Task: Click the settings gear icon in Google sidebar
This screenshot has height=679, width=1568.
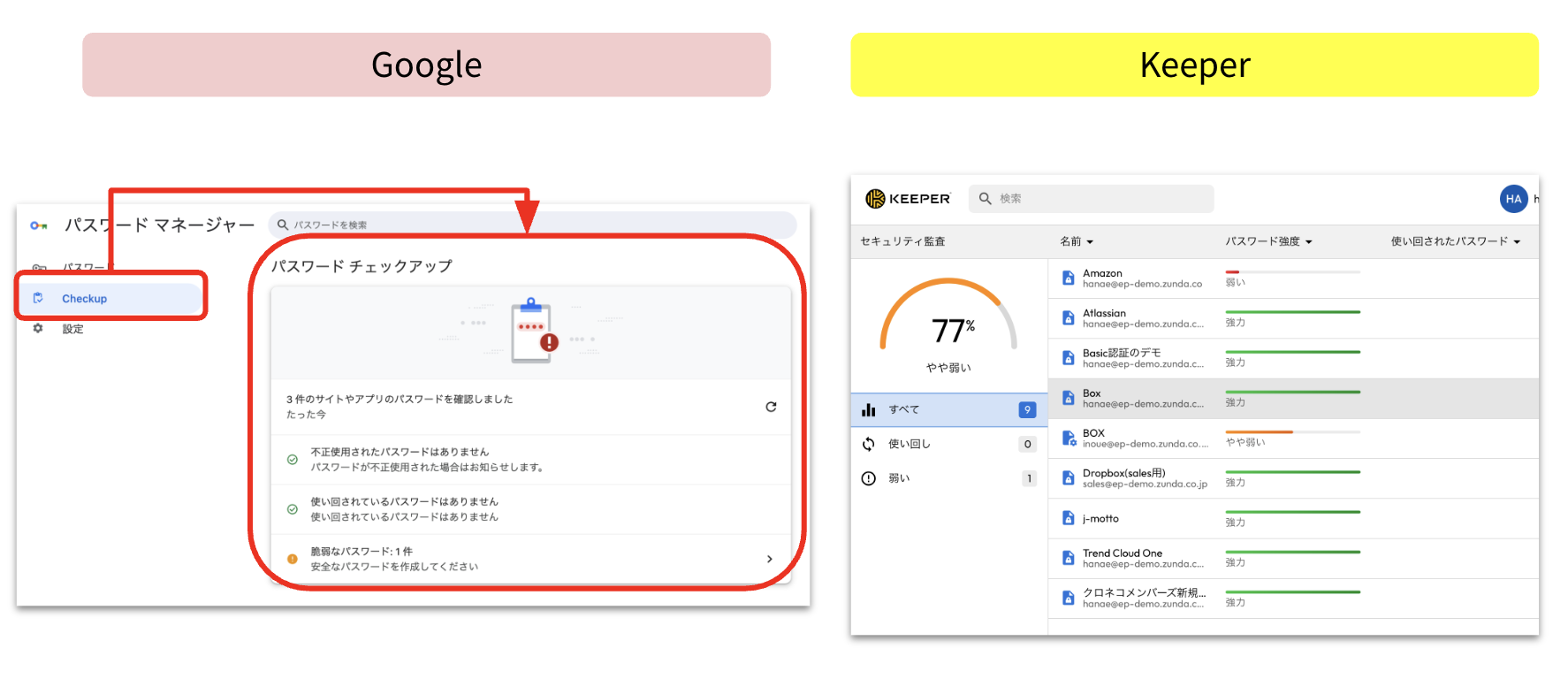Action: point(38,328)
